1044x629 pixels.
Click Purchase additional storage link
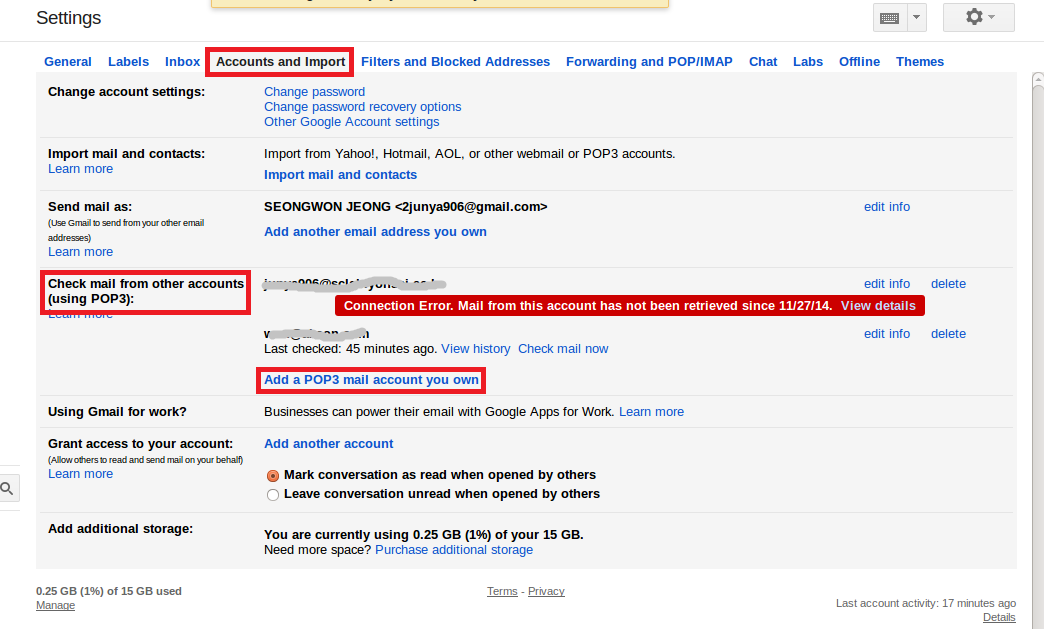point(454,550)
